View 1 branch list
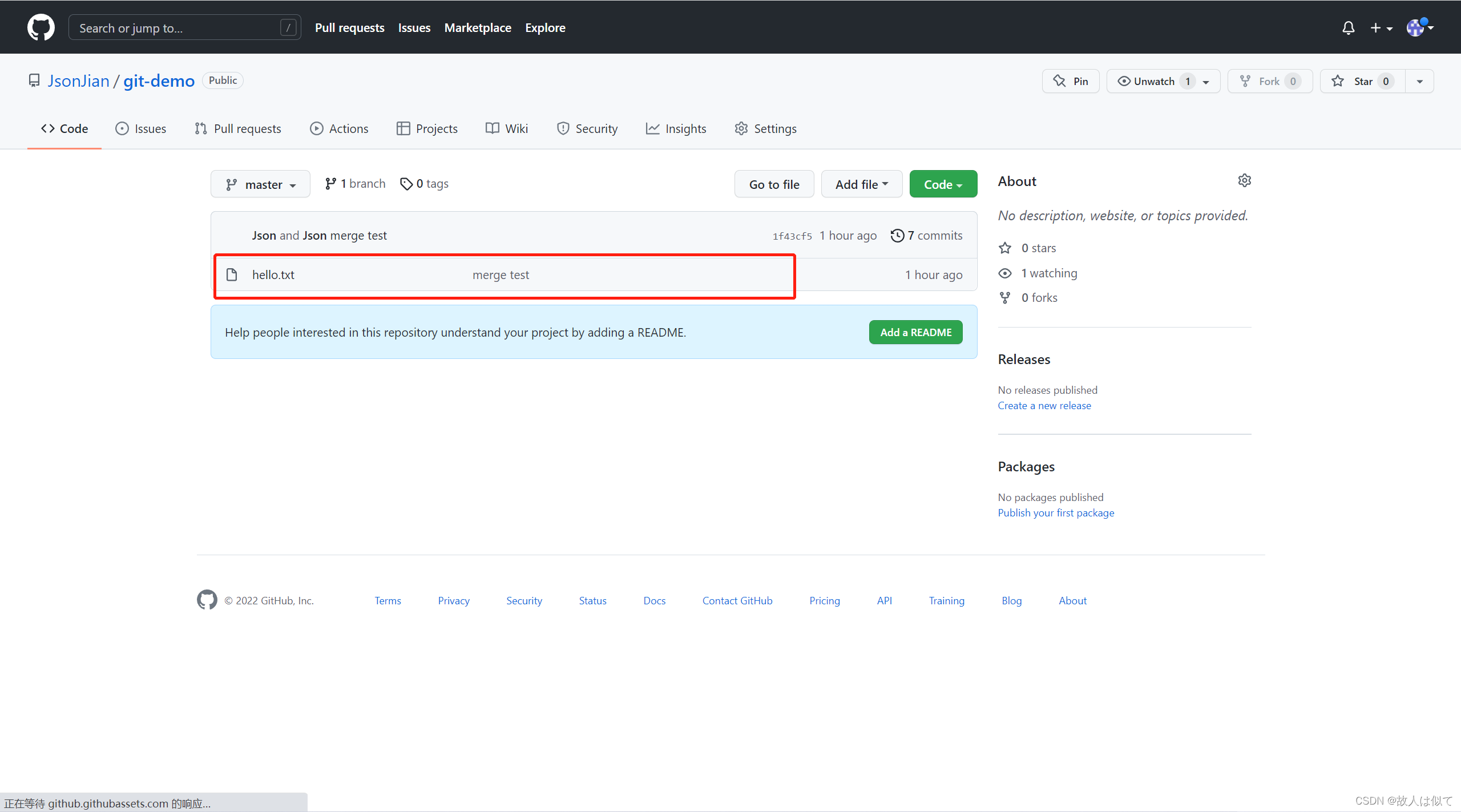This screenshot has width=1461, height=812. click(355, 184)
